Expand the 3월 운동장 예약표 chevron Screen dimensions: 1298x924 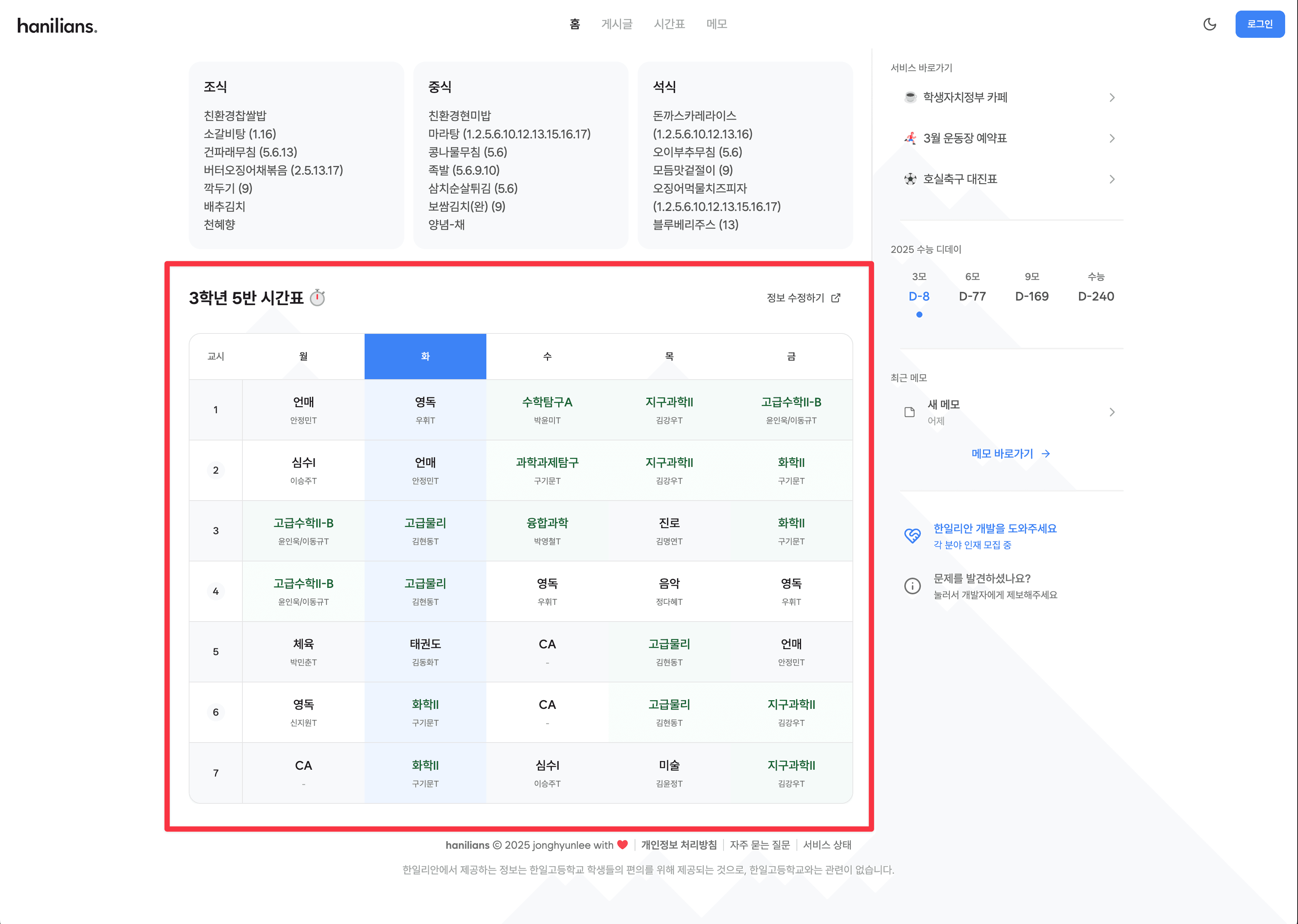click(1111, 139)
